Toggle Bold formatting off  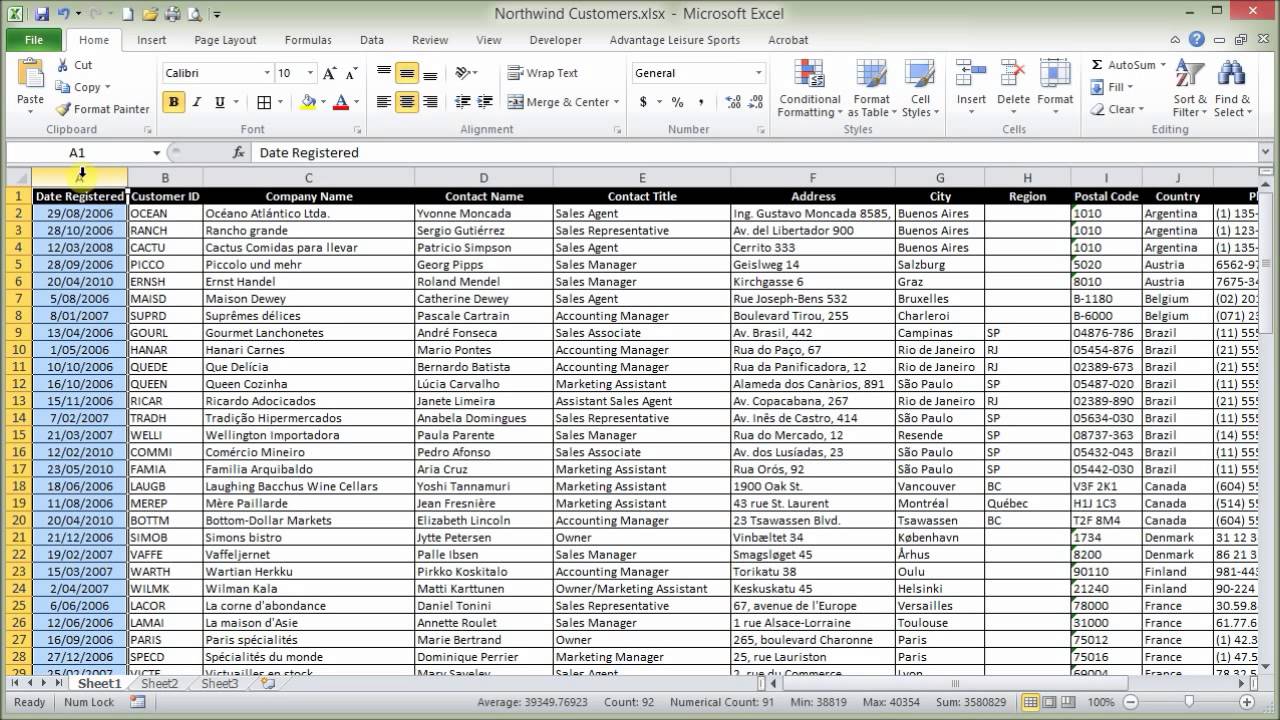(x=175, y=102)
